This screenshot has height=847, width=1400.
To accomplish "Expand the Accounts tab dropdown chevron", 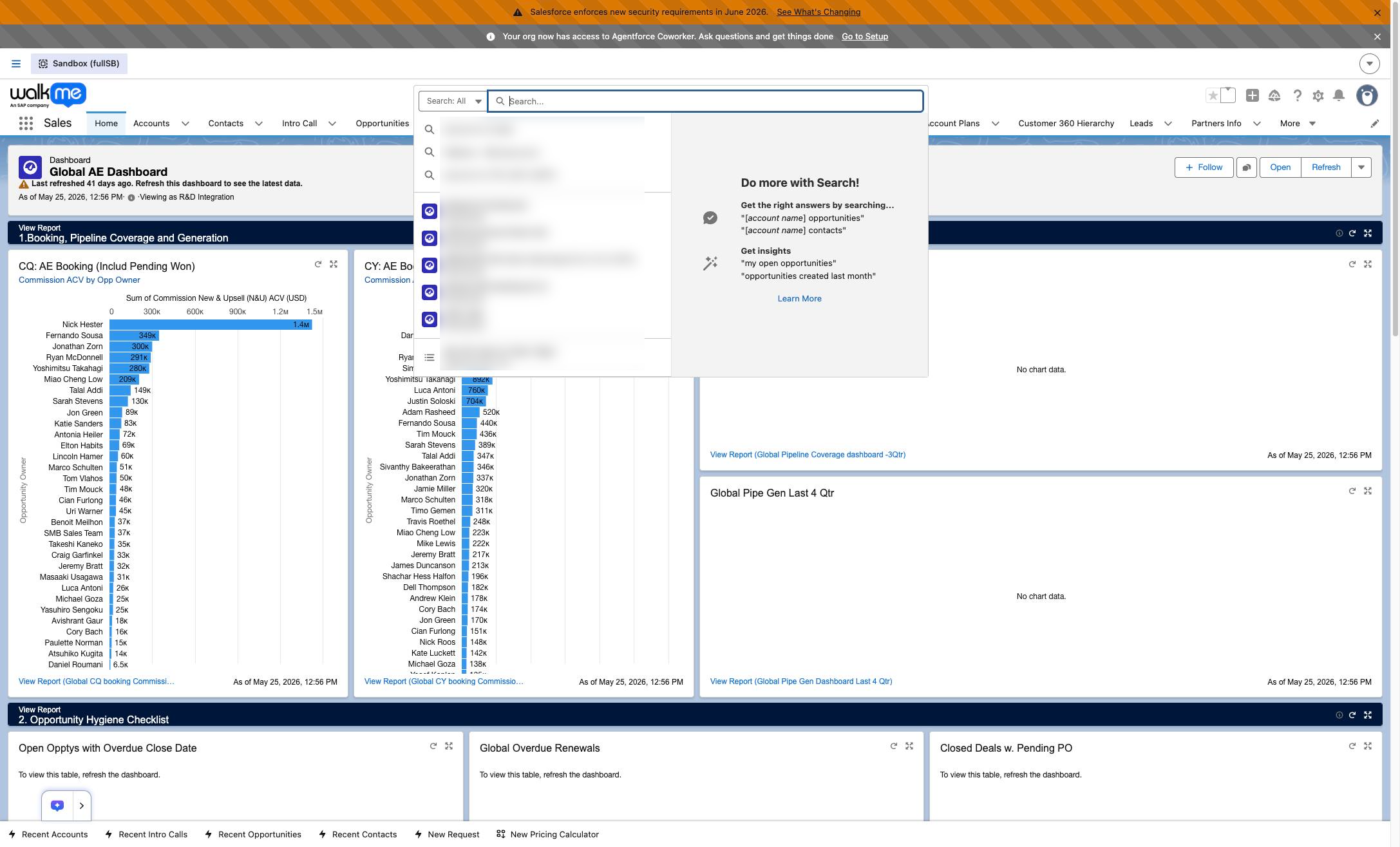I will (x=185, y=124).
